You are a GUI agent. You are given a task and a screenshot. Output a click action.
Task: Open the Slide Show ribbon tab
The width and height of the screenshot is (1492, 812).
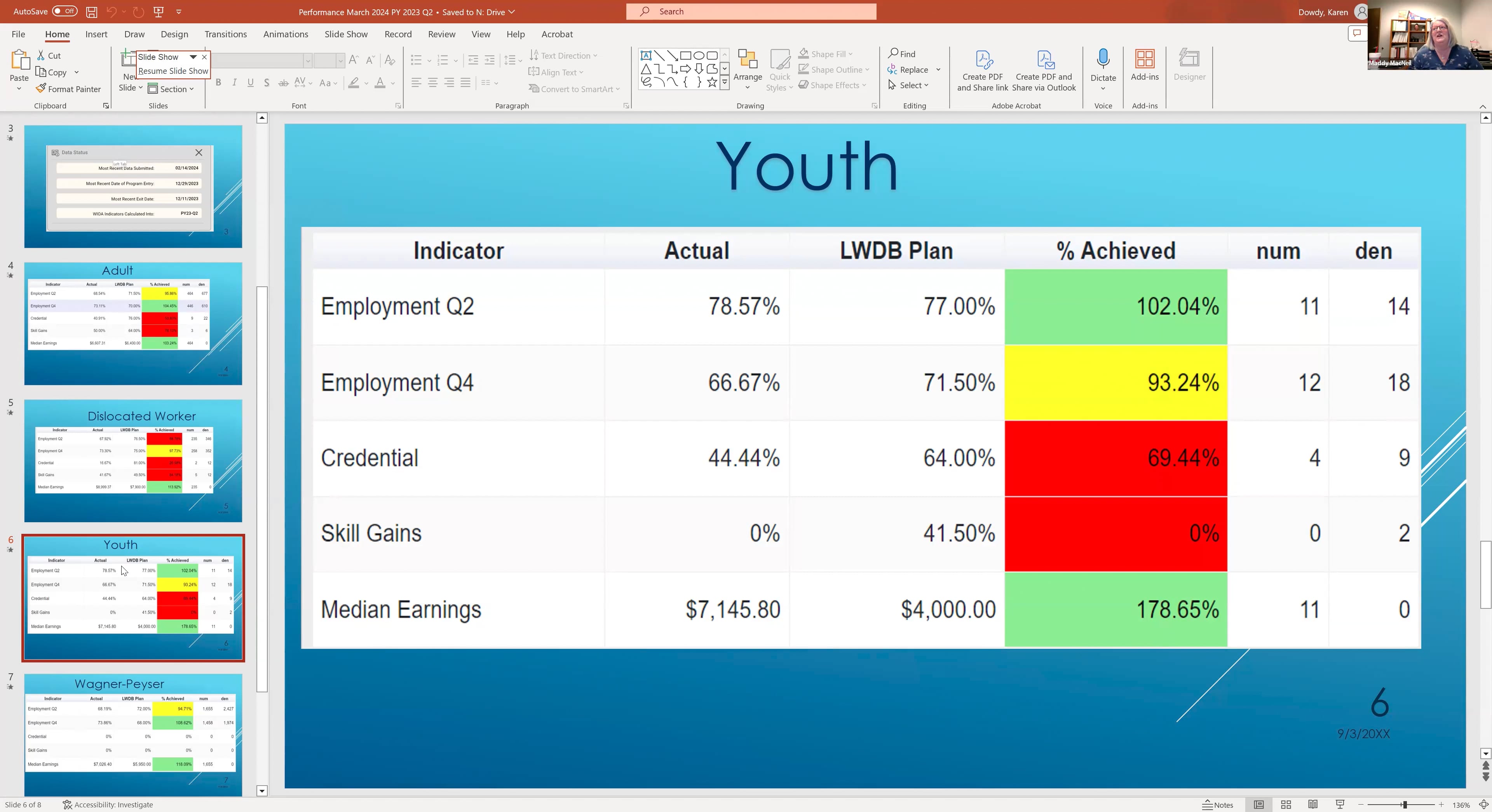coord(346,34)
